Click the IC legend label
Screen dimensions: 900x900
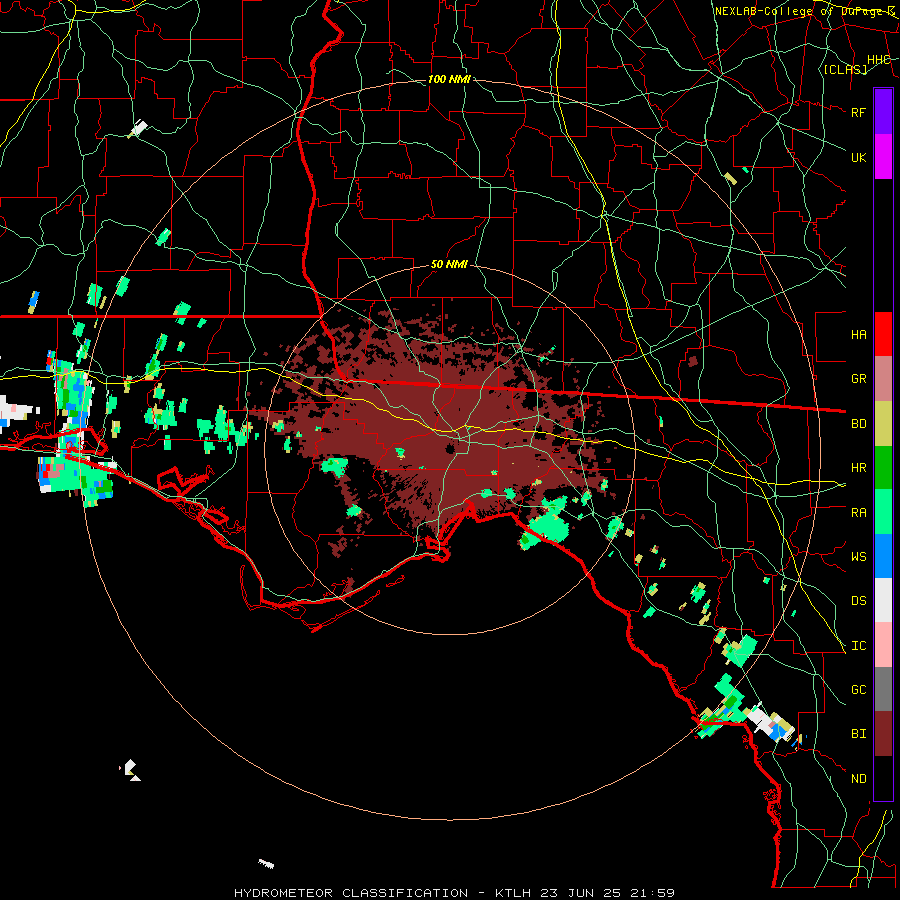coord(858,645)
